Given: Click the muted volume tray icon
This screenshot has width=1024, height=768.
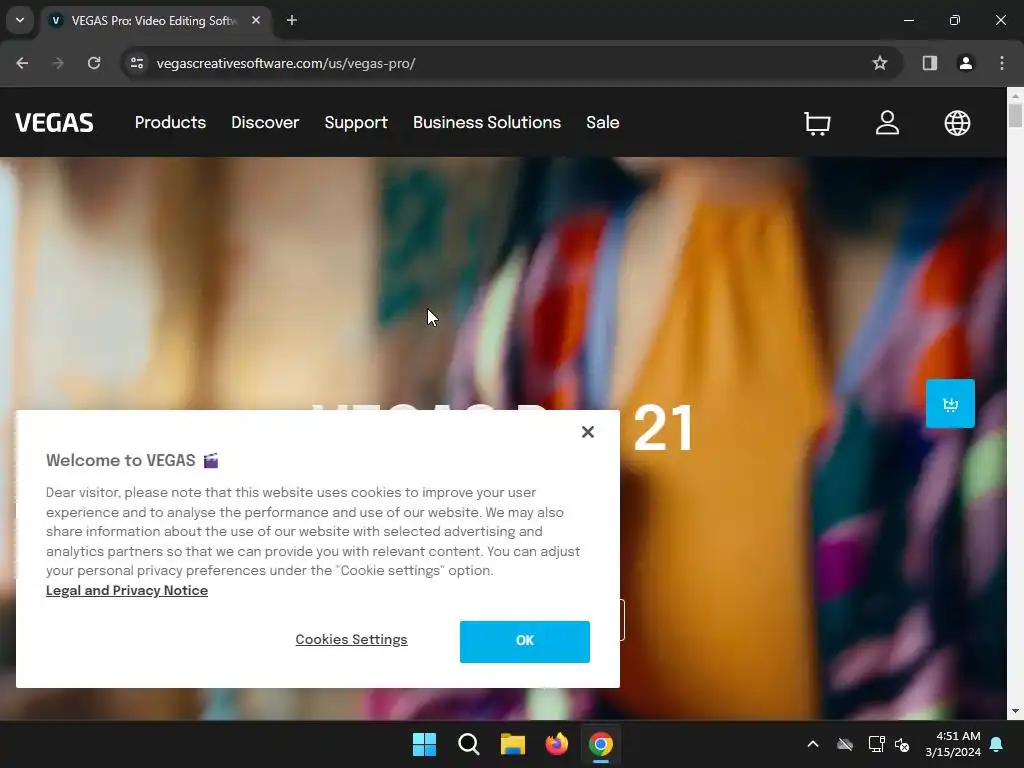Looking at the screenshot, I should tap(903, 744).
